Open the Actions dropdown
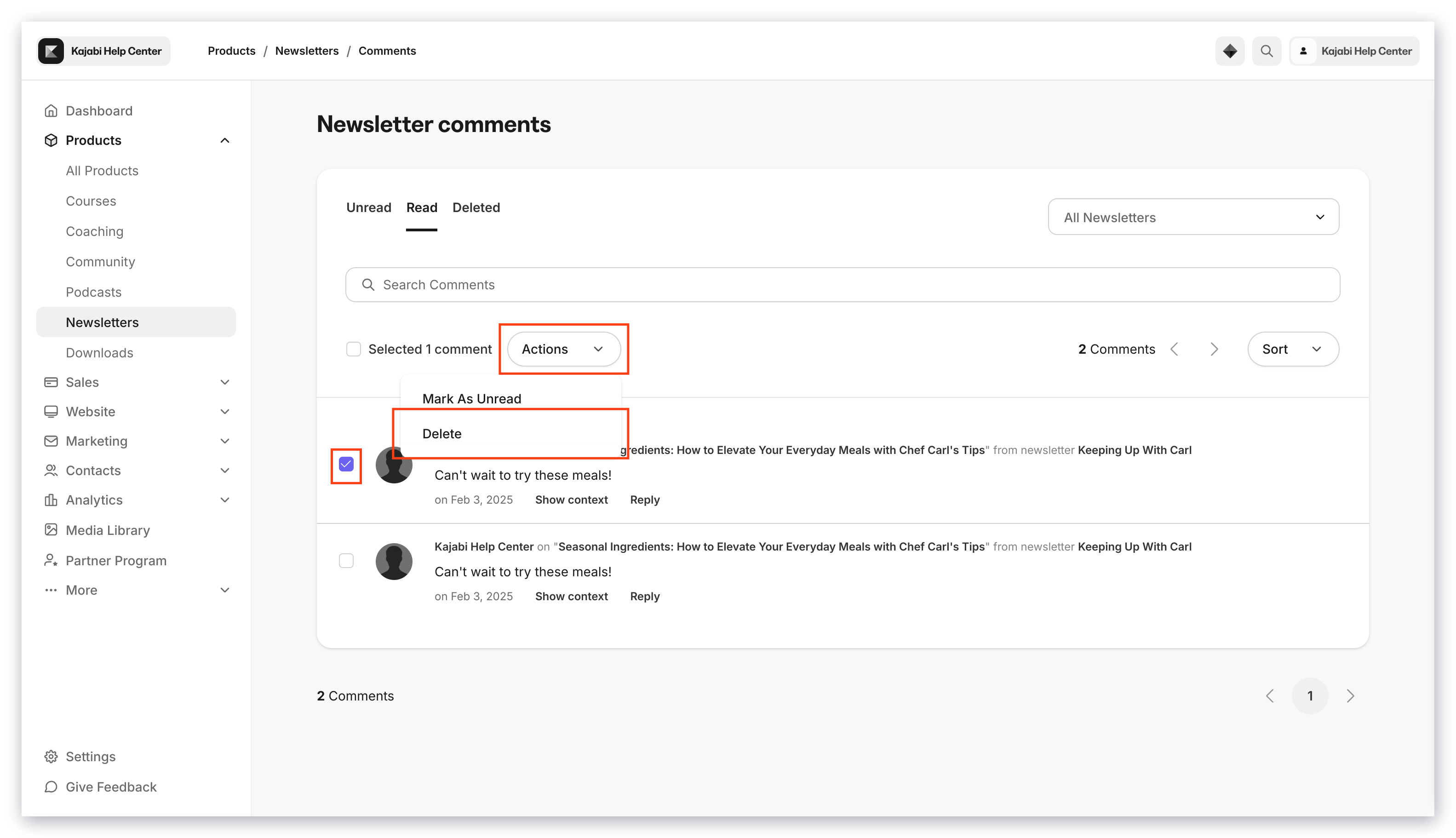 (x=563, y=349)
